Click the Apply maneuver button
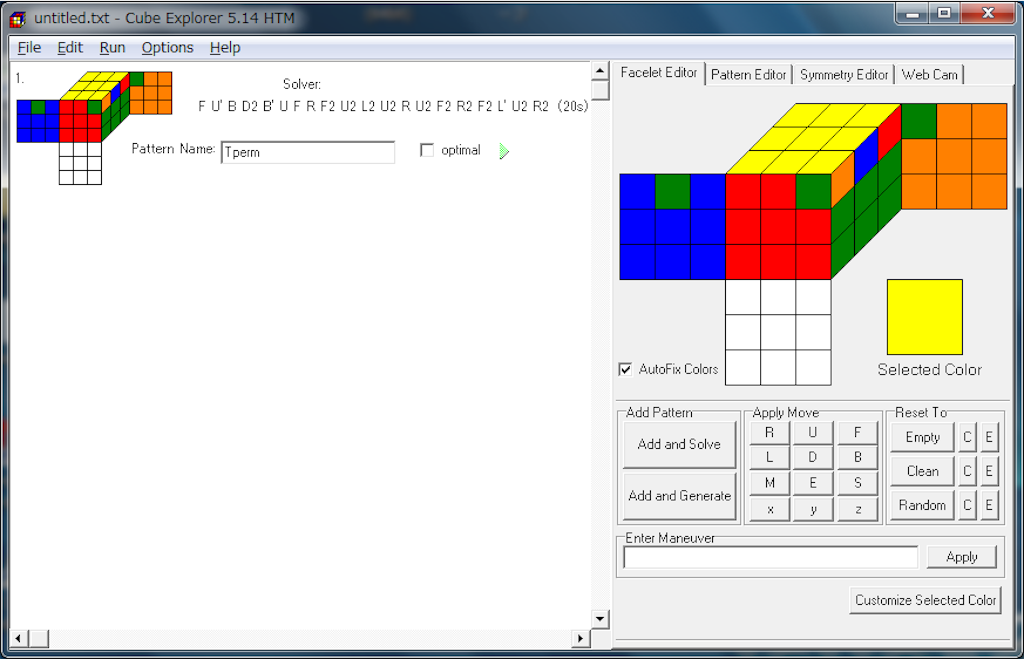The image size is (1024, 659). [x=961, y=557]
